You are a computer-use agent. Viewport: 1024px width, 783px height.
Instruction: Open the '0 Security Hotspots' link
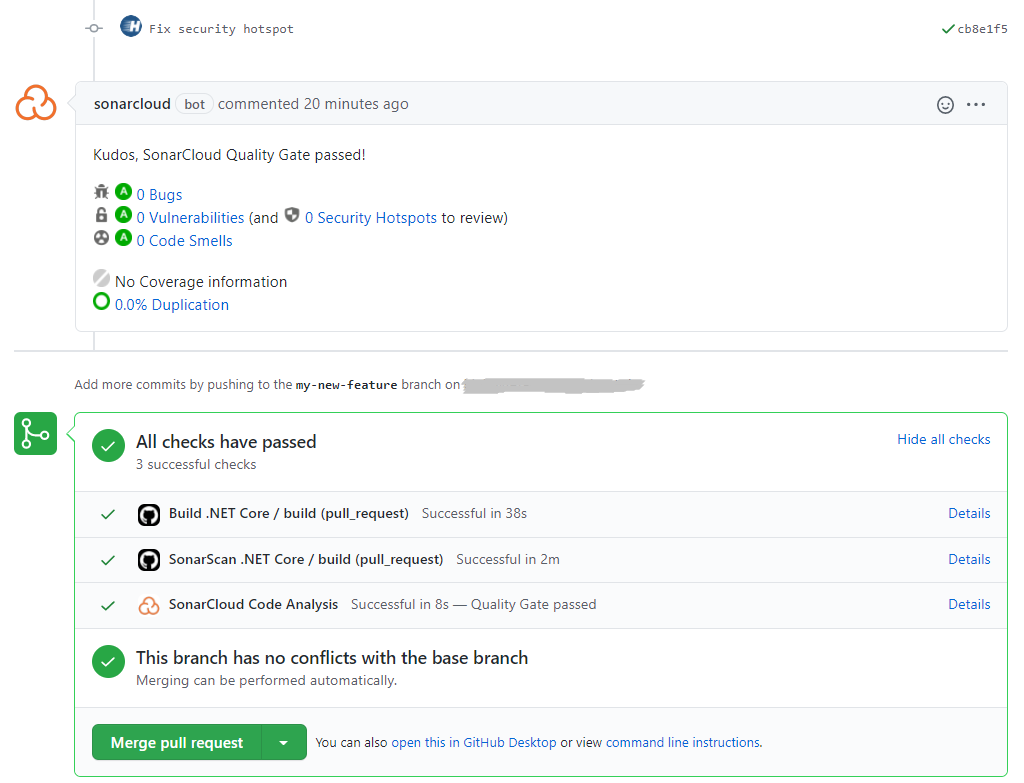coord(371,217)
